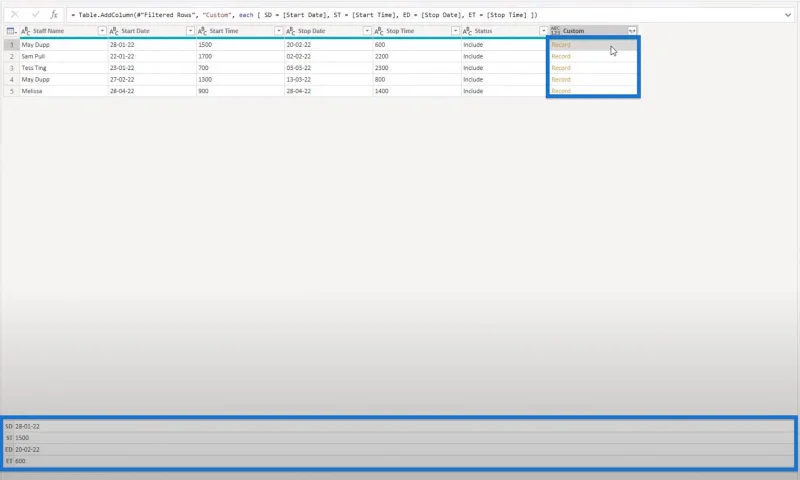This screenshot has width=800, height=480.
Task: Click ST value 1500 in preview pane
Action: click(22, 438)
